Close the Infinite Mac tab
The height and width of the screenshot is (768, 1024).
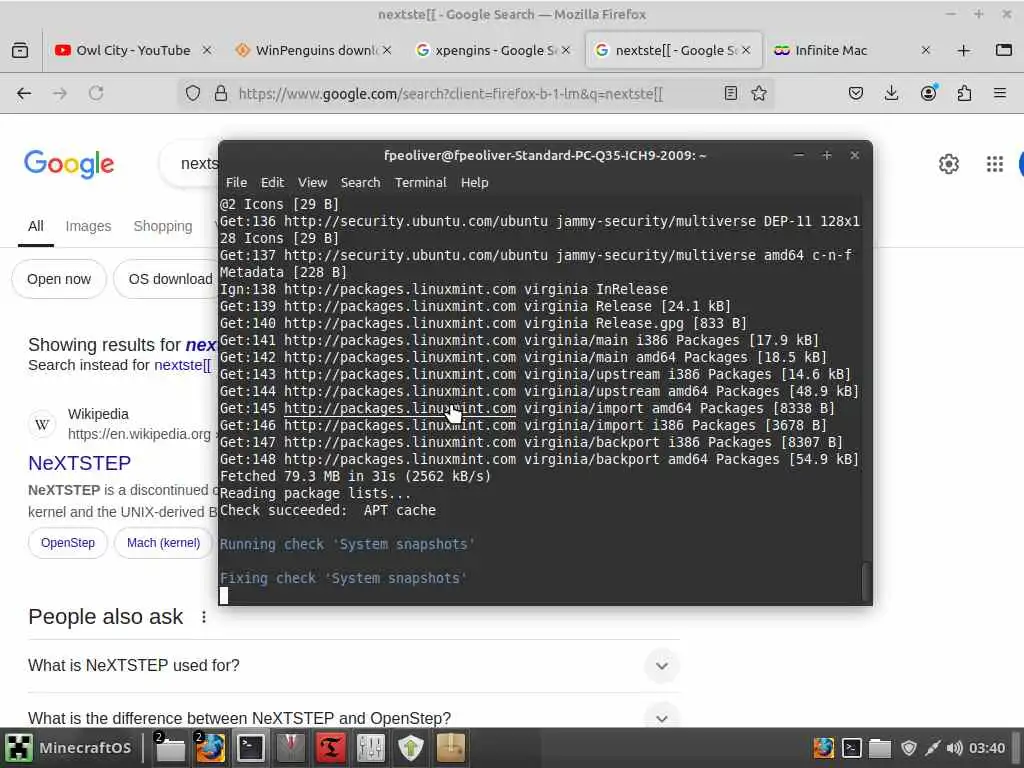click(x=925, y=50)
